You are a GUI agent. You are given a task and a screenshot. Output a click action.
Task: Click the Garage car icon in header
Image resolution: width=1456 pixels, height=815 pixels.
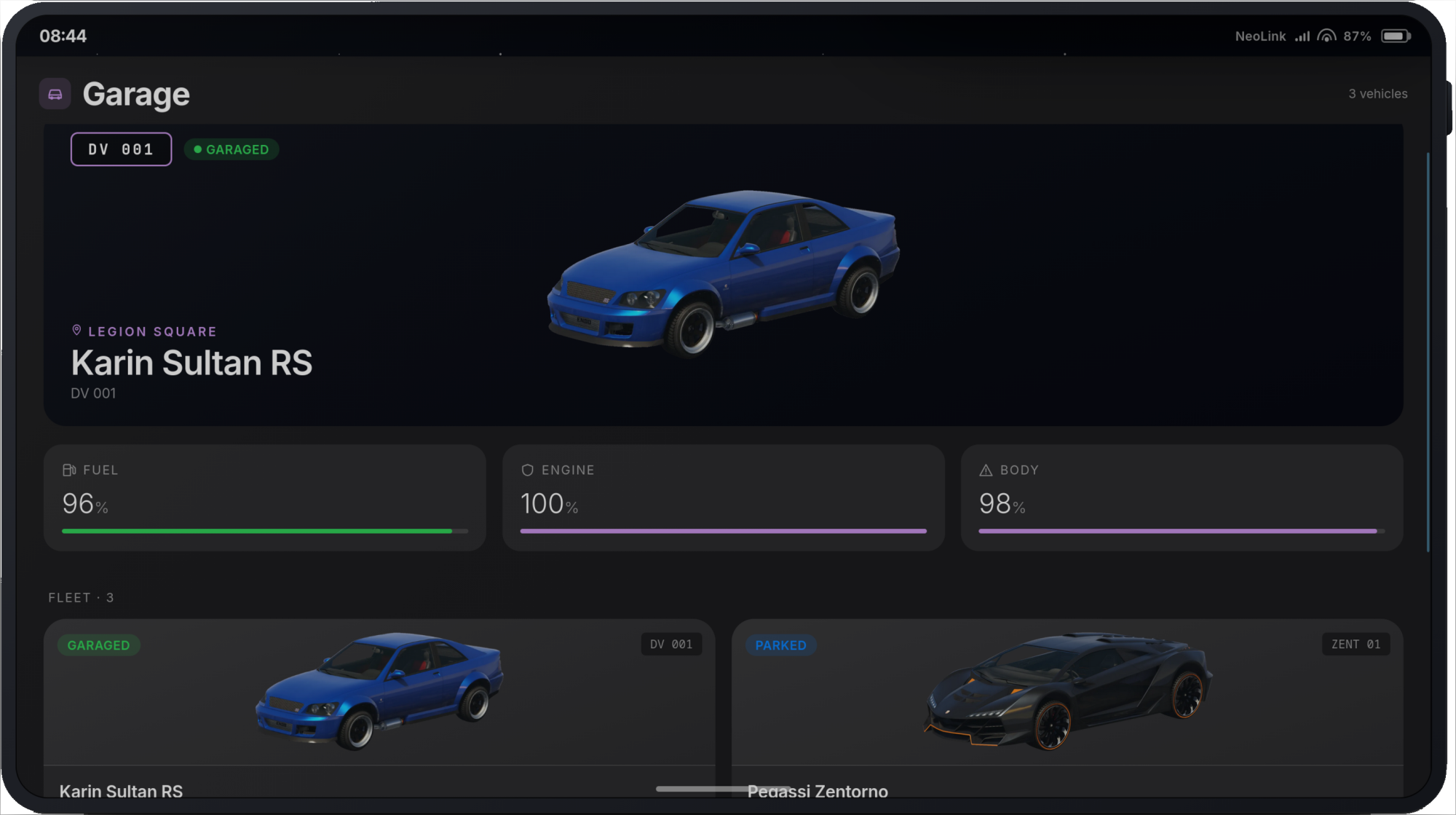click(x=55, y=94)
